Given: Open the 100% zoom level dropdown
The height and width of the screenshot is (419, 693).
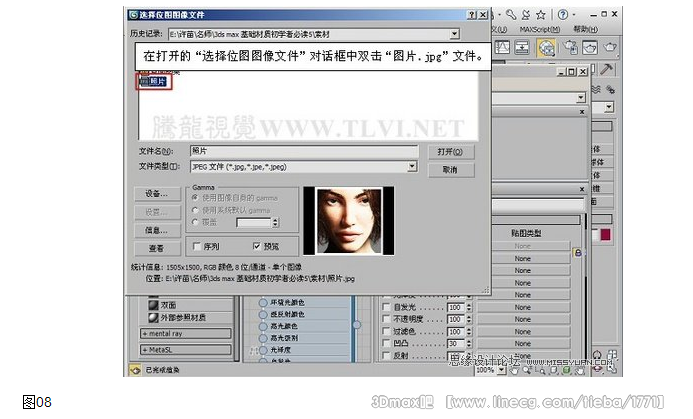Looking at the screenshot, I should [x=502, y=370].
